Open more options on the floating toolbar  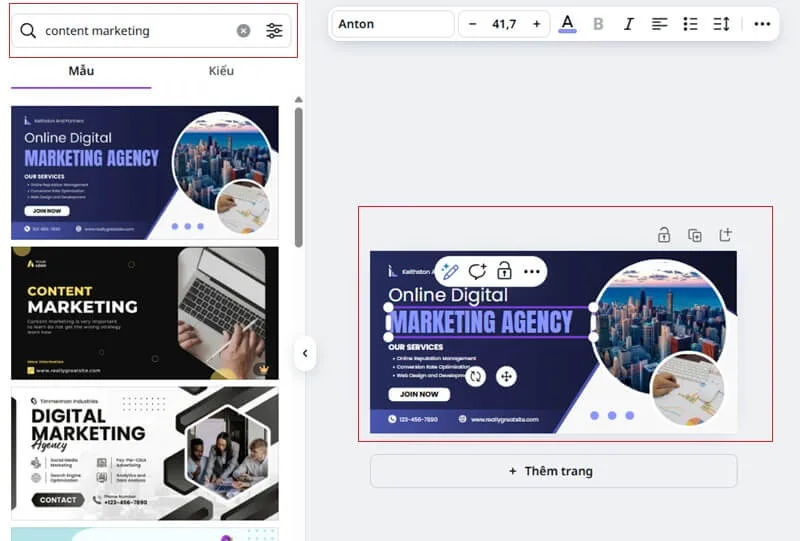pos(532,272)
